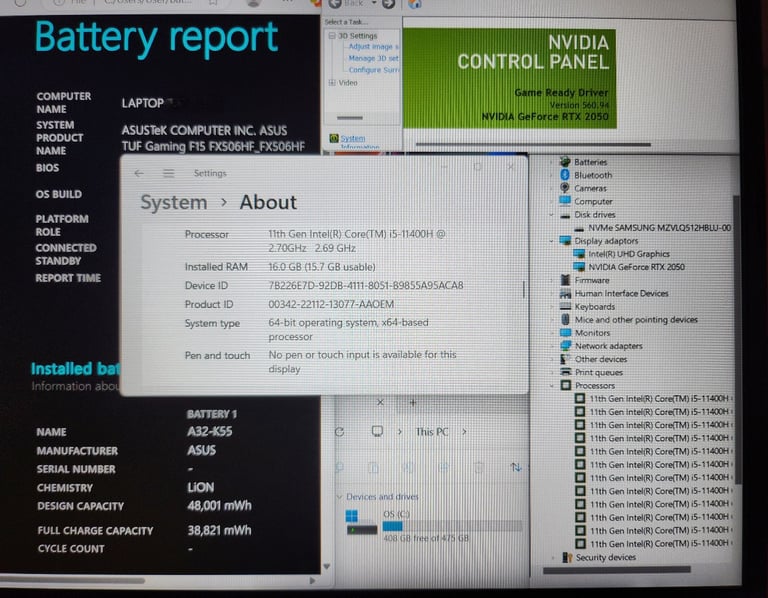This screenshot has width=768, height=598.
Task: Click the Firmware category icon
Action: pyautogui.click(x=565, y=280)
